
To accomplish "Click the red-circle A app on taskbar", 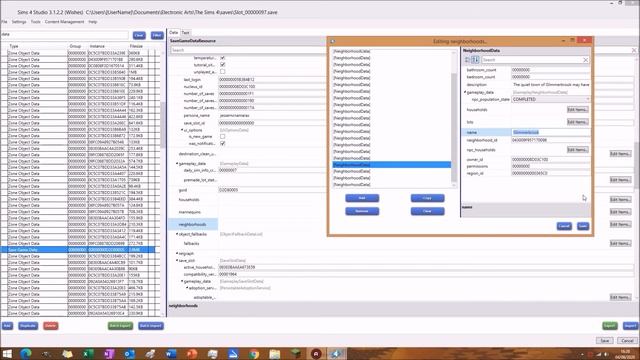I will tap(316, 353).
